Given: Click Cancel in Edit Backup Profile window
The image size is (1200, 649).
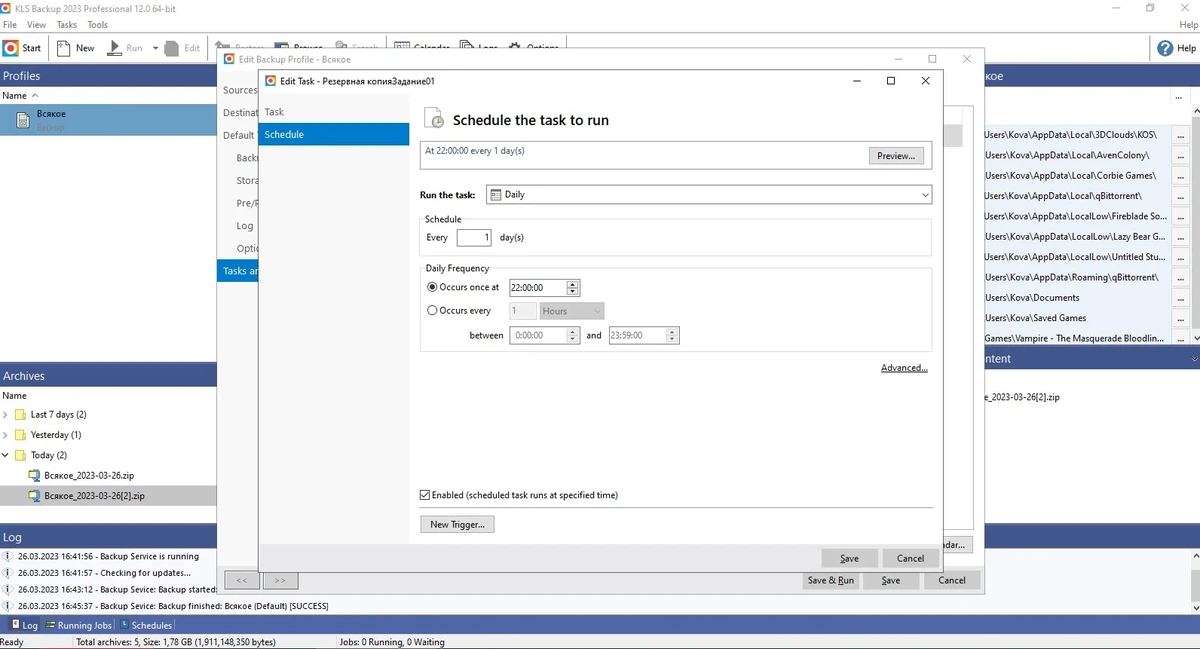Looking at the screenshot, I should pos(952,580).
